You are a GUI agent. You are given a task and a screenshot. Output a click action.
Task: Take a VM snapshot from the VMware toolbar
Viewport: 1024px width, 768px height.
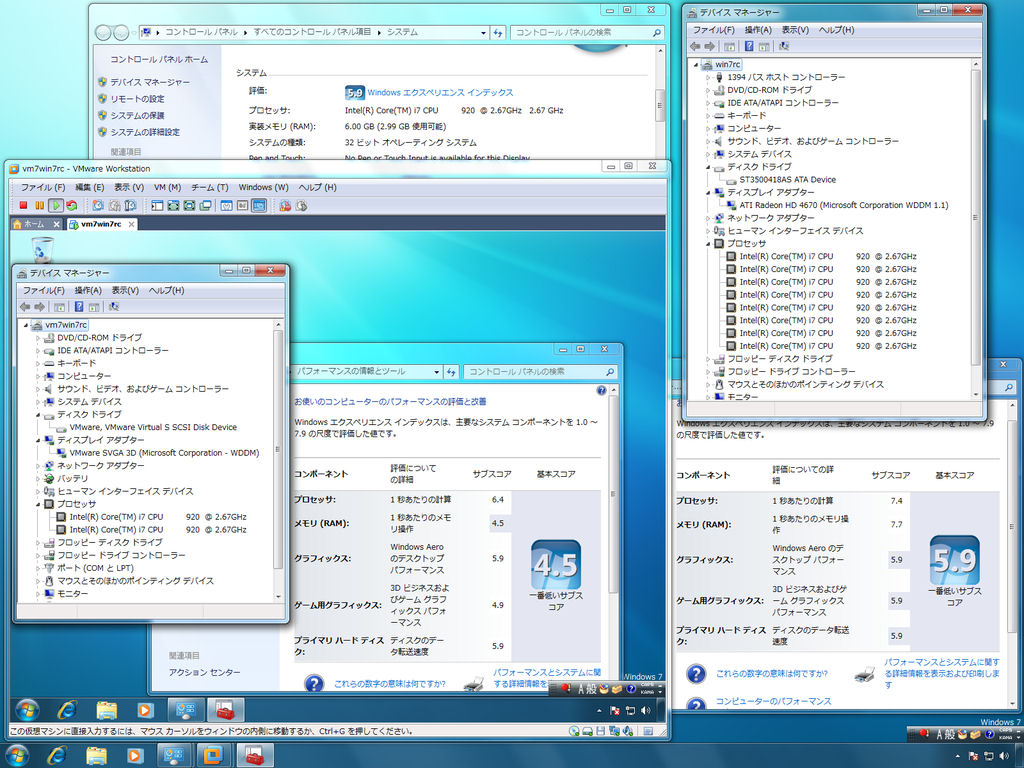pyautogui.click(x=97, y=205)
